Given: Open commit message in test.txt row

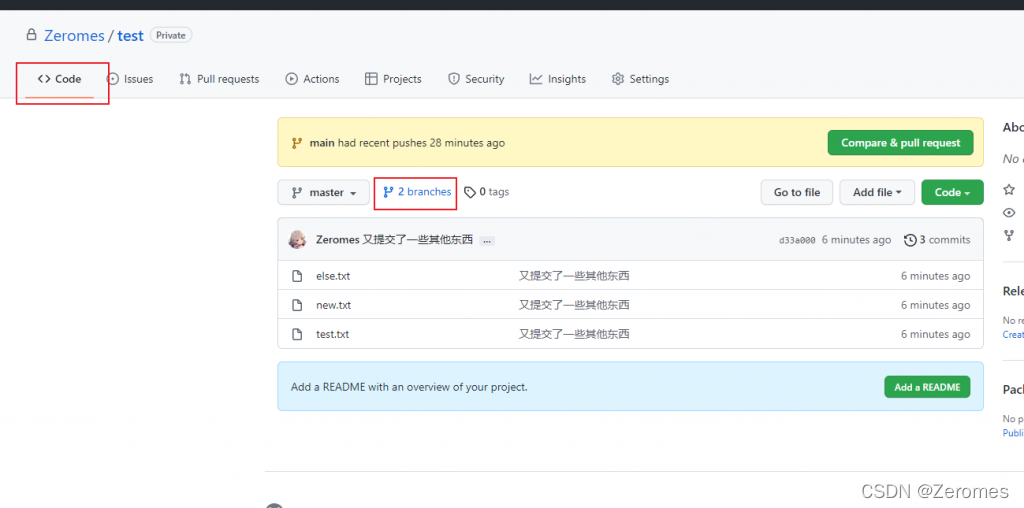Looking at the screenshot, I should pyautogui.click(x=574, y=334).
